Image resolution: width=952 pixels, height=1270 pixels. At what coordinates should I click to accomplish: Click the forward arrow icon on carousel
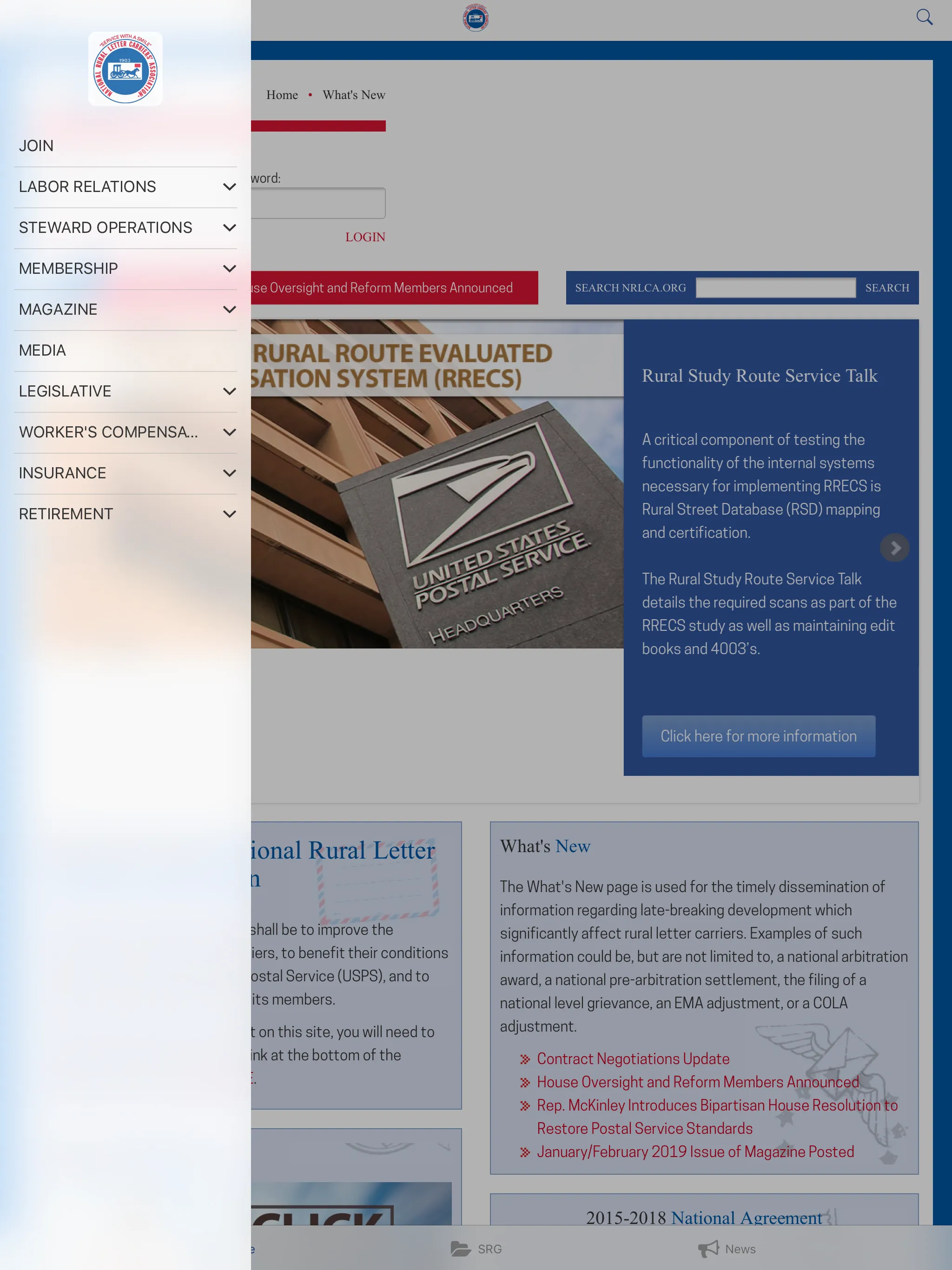(894, 547)
